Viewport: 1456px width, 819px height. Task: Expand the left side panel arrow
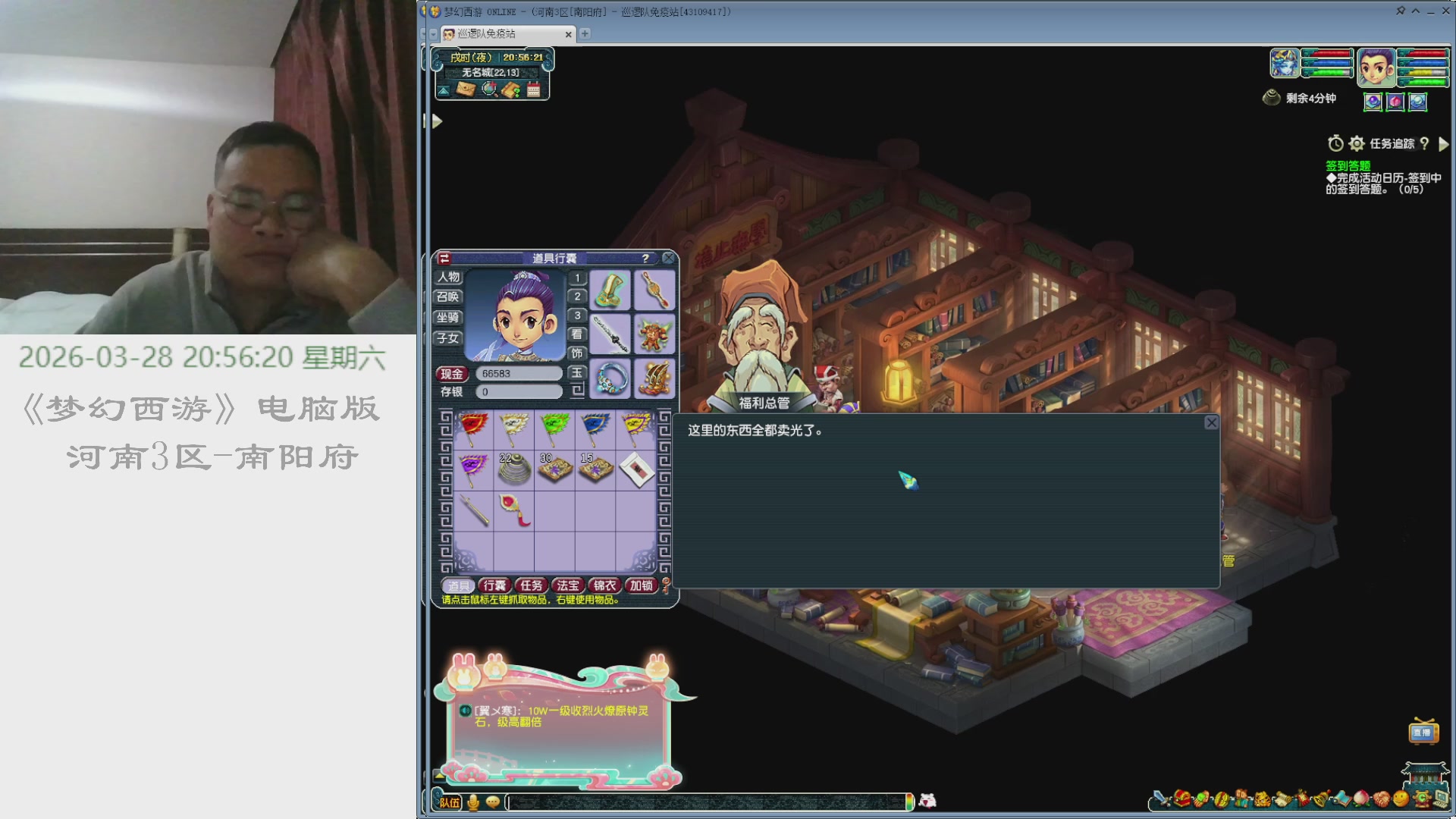(437, 121)
